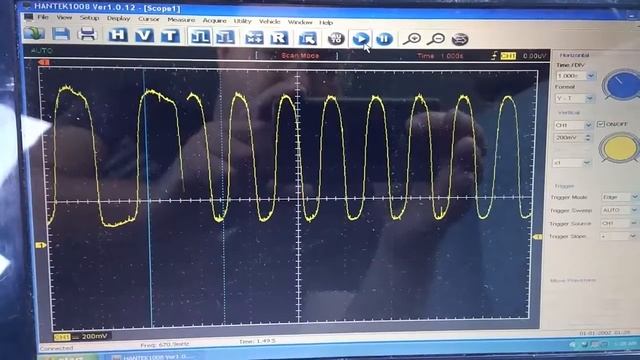
Task: Click the printer icon in the toolbar
Action: [87, 34]
